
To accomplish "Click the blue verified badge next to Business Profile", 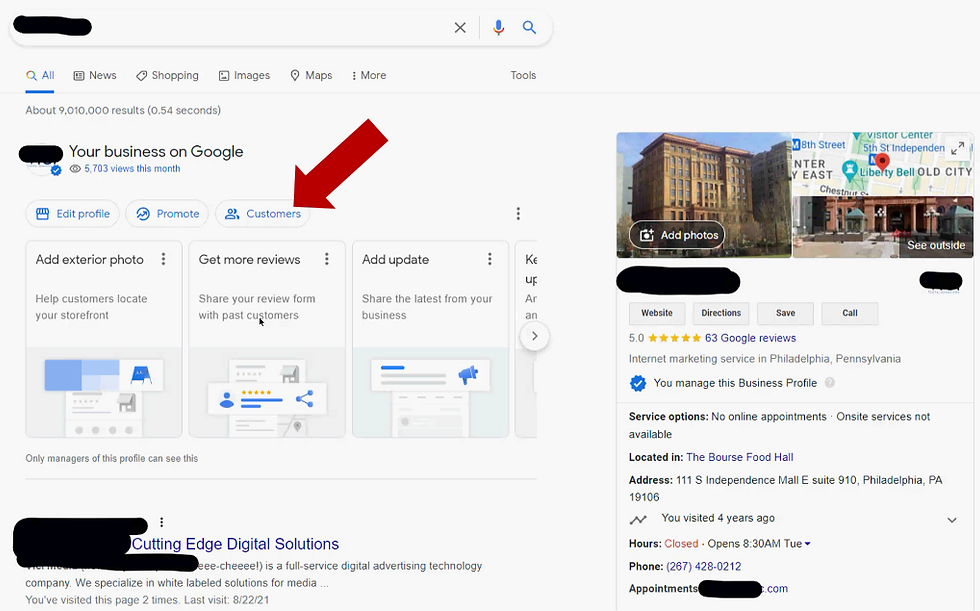I will pos(638,383).
